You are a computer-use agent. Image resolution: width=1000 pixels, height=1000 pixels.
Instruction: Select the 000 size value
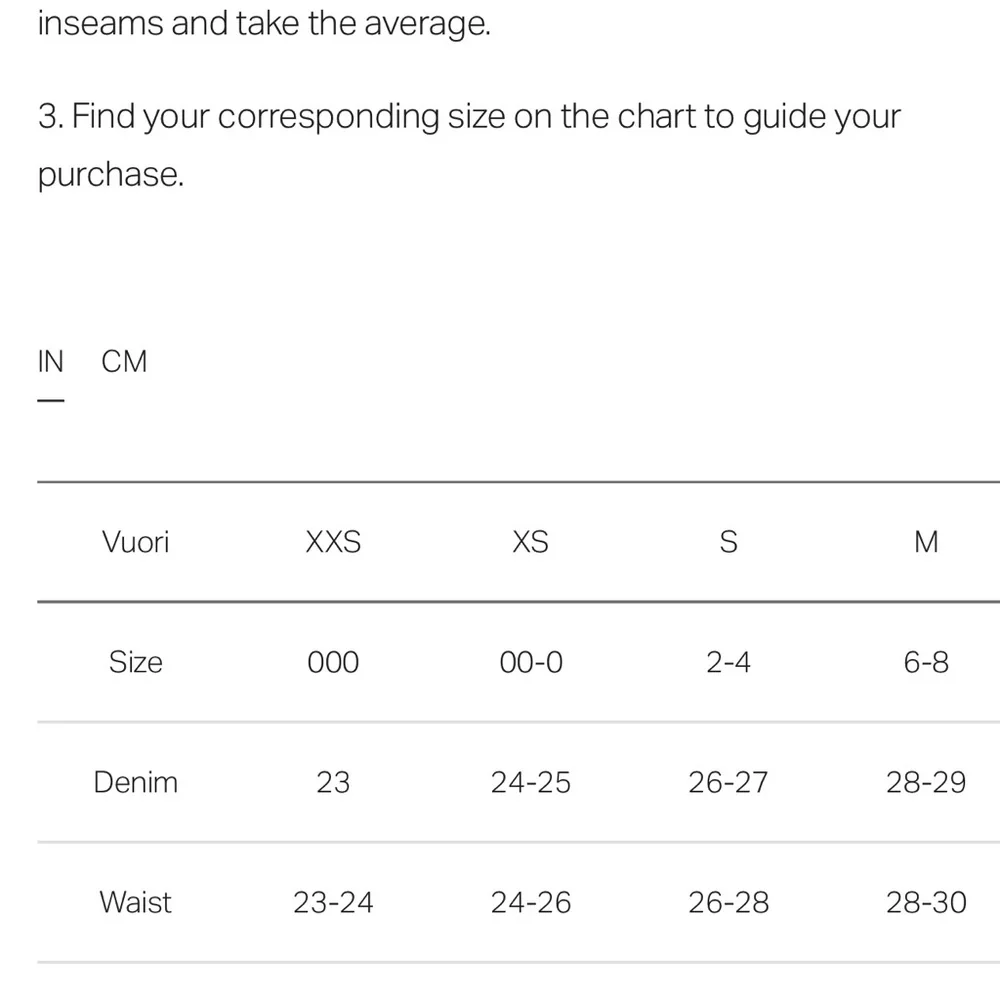click(333, 662)
